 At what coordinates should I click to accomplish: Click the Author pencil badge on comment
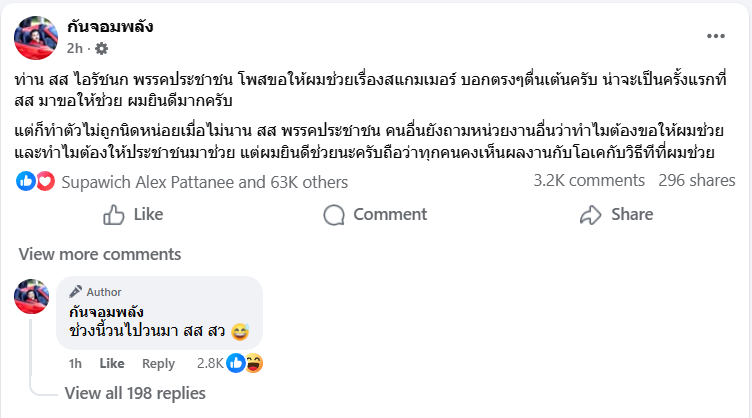tap(76, 292)
